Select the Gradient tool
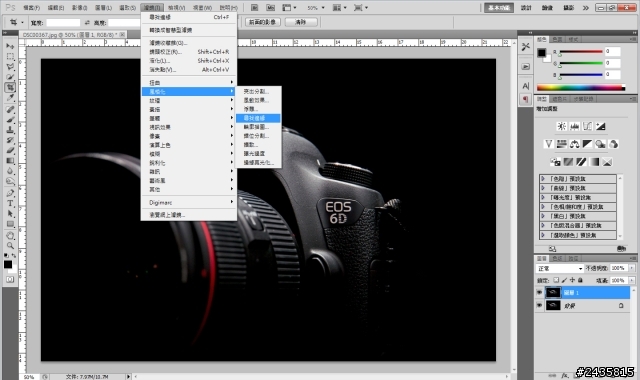 pyautogui.click(x=10, y=160)
